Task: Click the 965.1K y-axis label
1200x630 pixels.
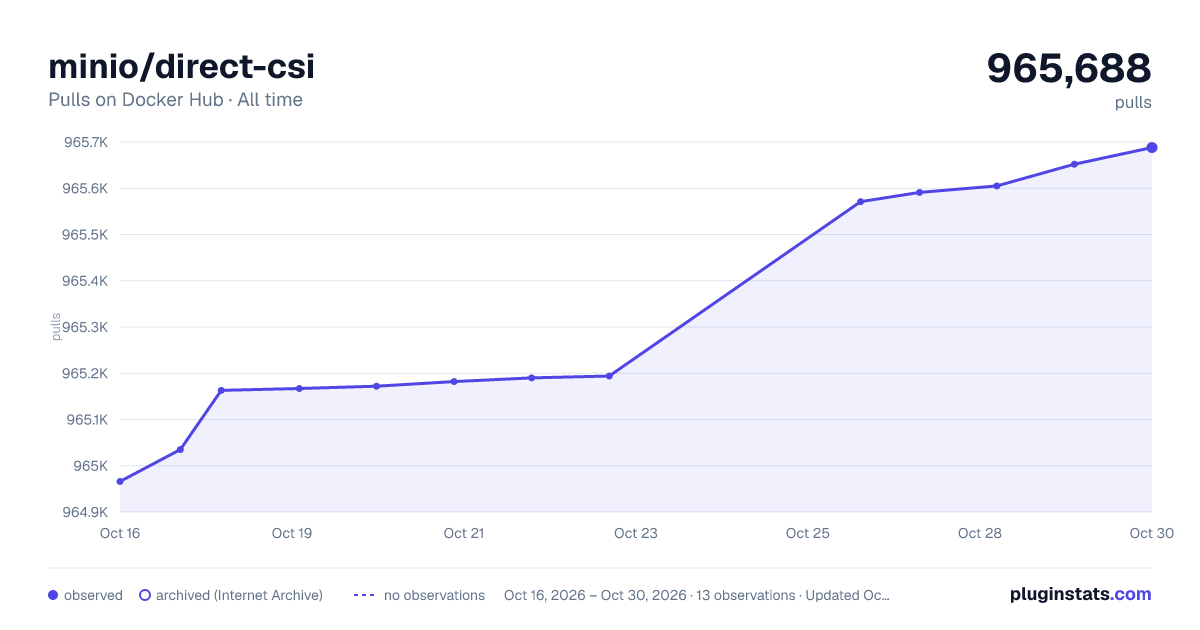Action: click(x=86, y=420)
